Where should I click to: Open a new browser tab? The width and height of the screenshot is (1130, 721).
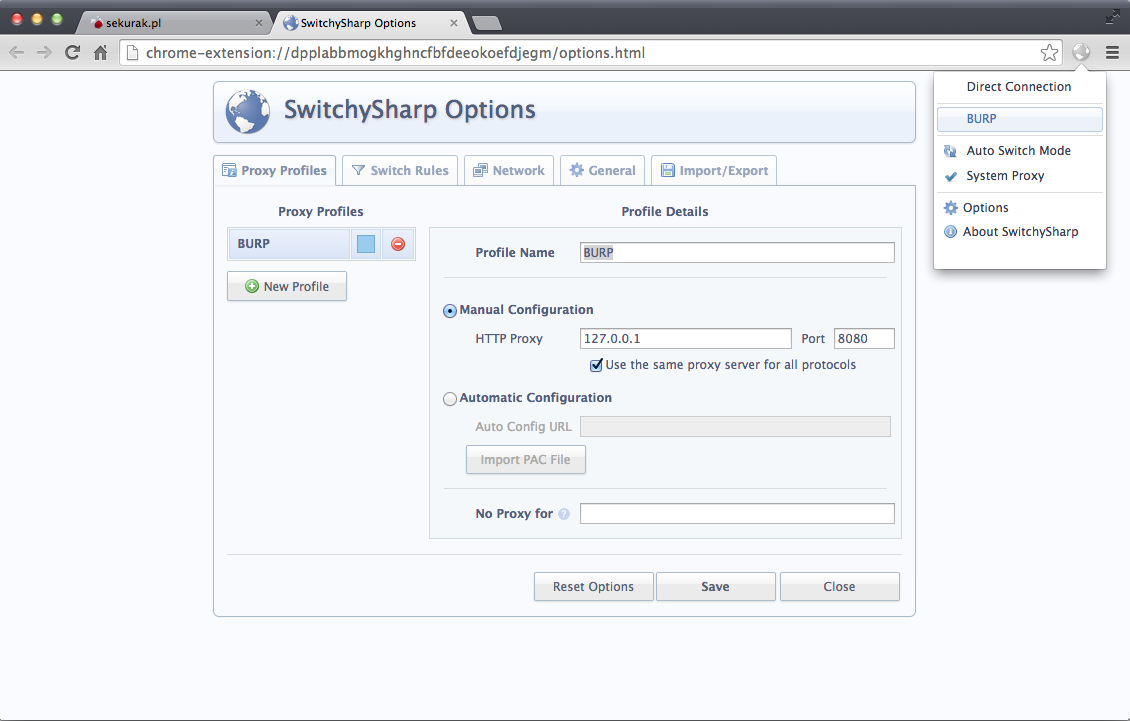pyautogui.click(x=487, y=24)
